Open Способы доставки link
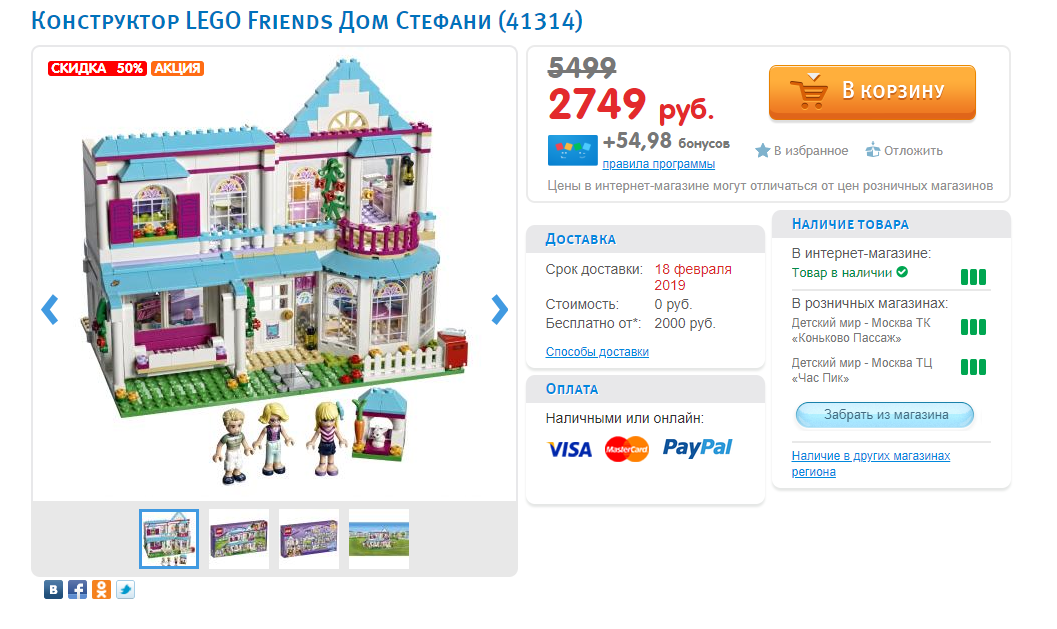 click(x=597, y=351)
